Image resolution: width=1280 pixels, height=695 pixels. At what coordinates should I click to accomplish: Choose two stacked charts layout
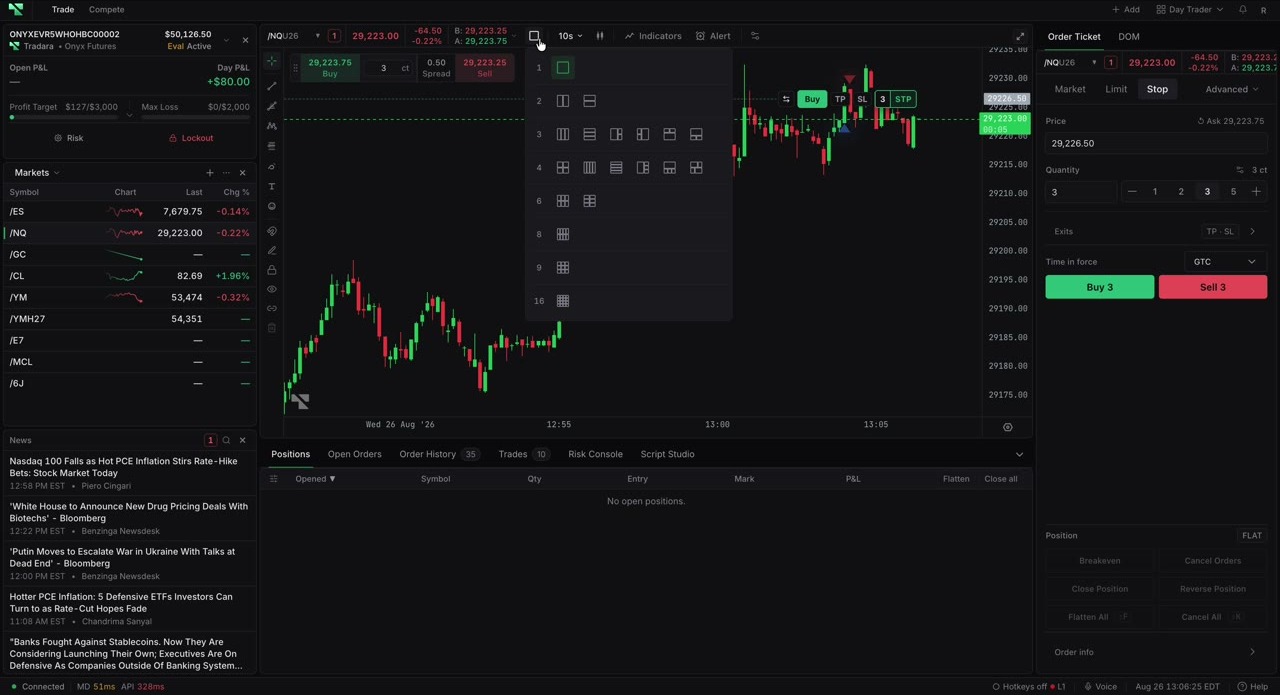click(x=589, y=101)
